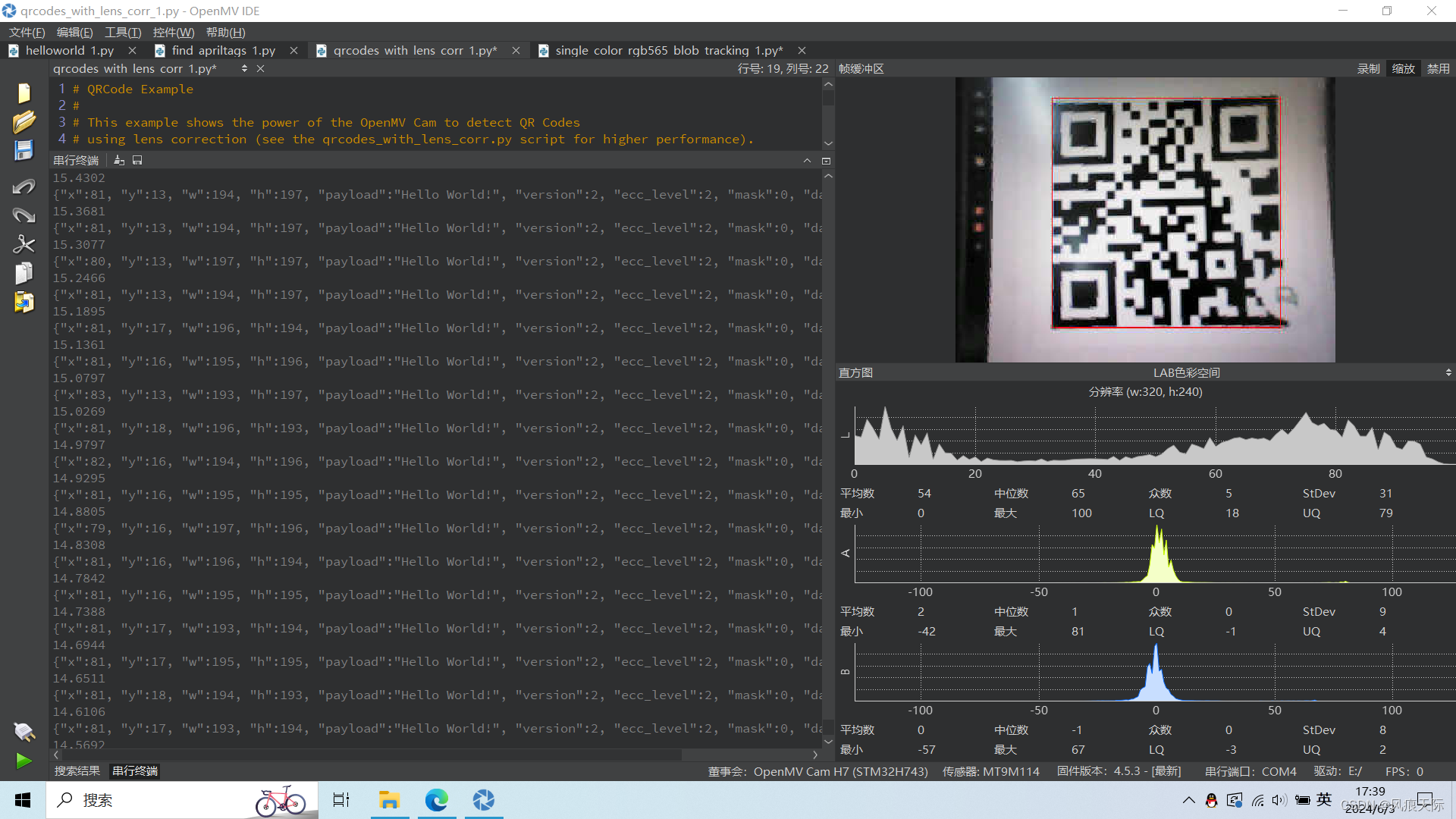Open the 编辑(E) menu
This screenshot has height=819, width=1456.
(x=75, y=32)
